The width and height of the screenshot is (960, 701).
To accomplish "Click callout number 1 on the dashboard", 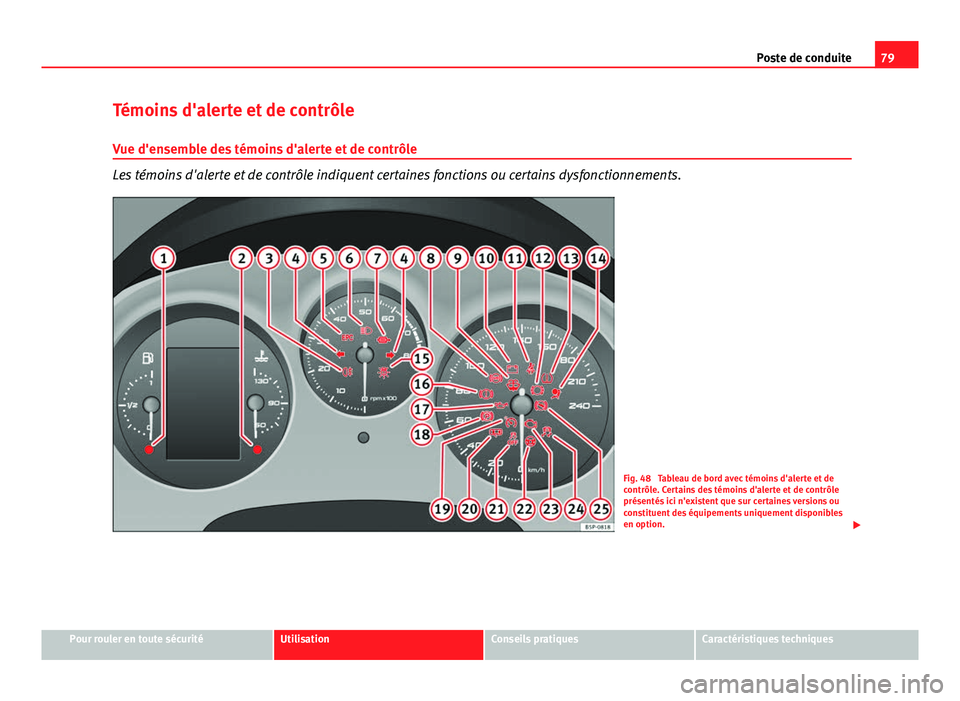I will click(163, 258).
